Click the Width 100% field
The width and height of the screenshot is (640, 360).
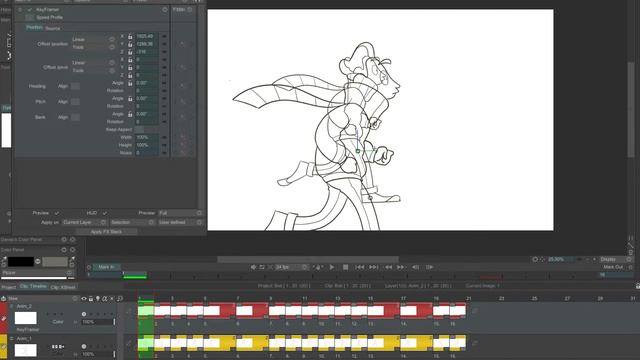147,137
